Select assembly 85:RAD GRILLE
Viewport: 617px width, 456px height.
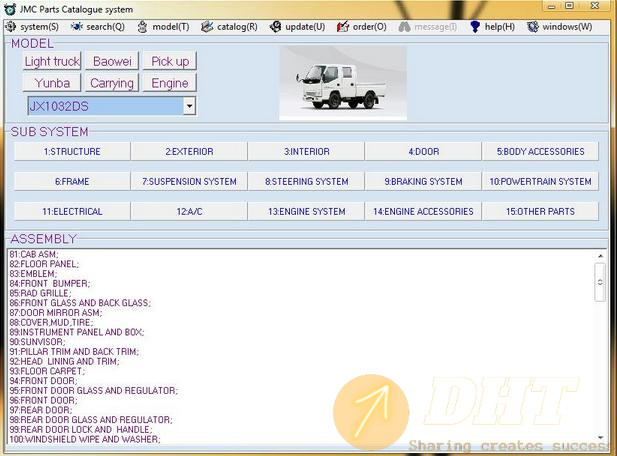tap(40, 293)
